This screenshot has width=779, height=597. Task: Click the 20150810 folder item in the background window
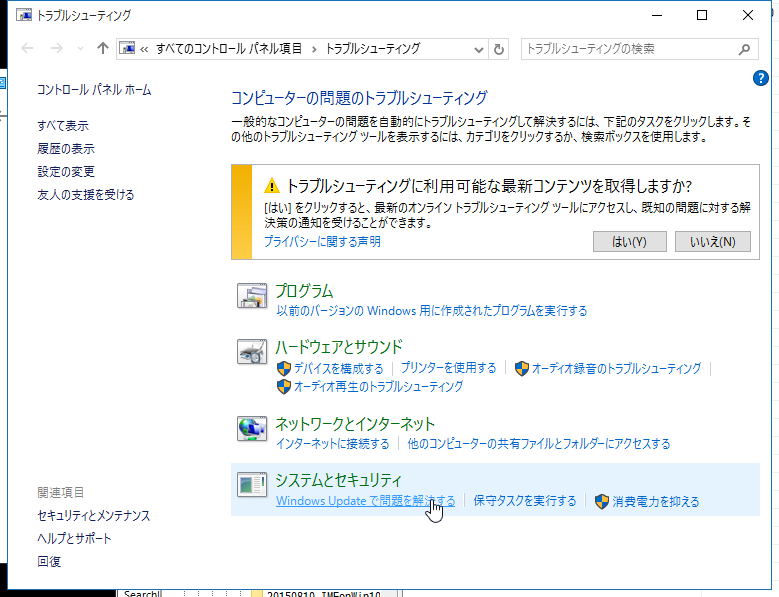point(324,594)
